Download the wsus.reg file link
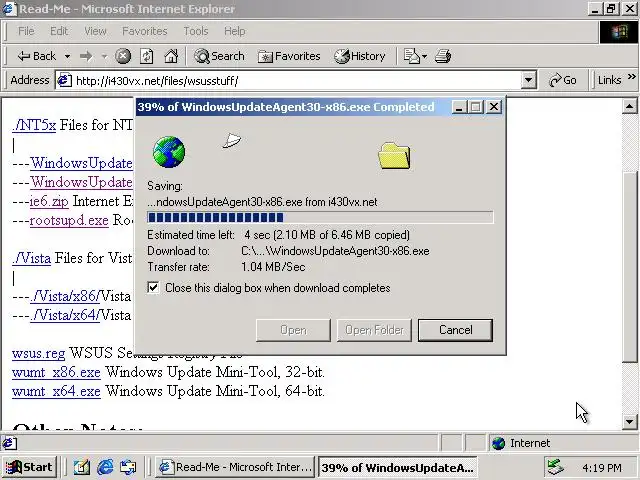The image size is (640, 480). (x=38, y=353)
